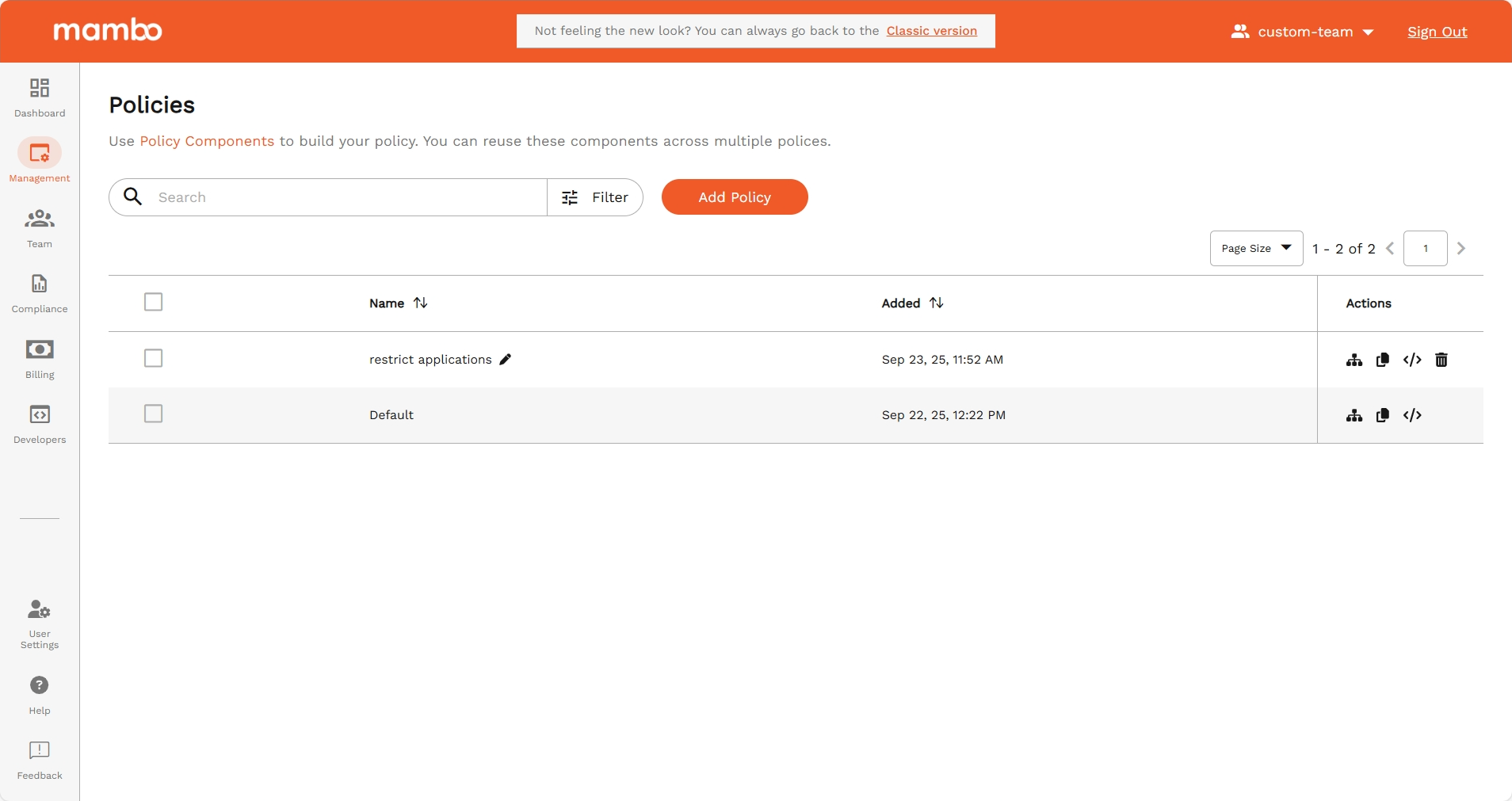Click into the policy Search field

(349, 197)
